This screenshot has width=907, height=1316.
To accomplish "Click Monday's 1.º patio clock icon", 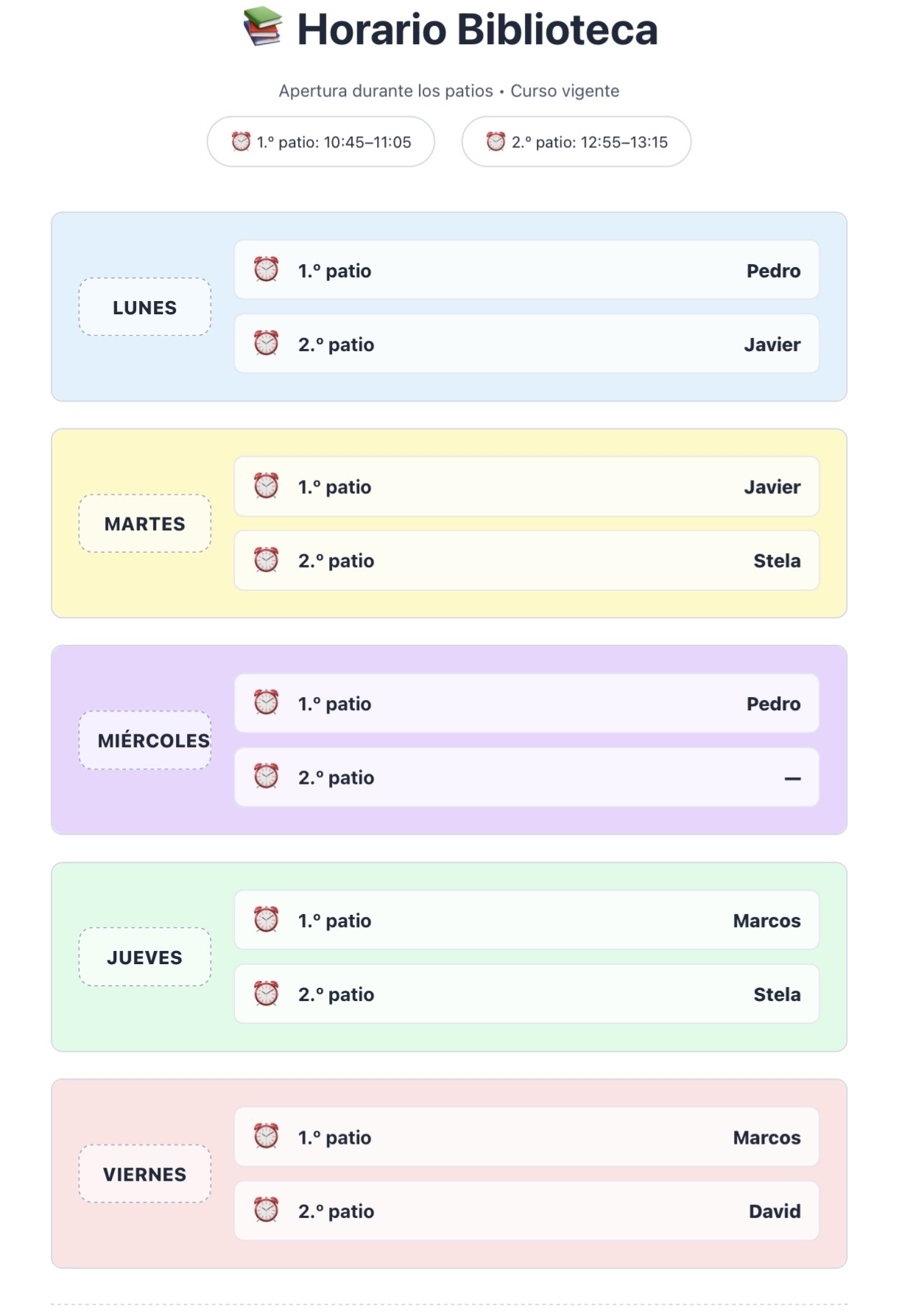I will click(x=267, y=269).
